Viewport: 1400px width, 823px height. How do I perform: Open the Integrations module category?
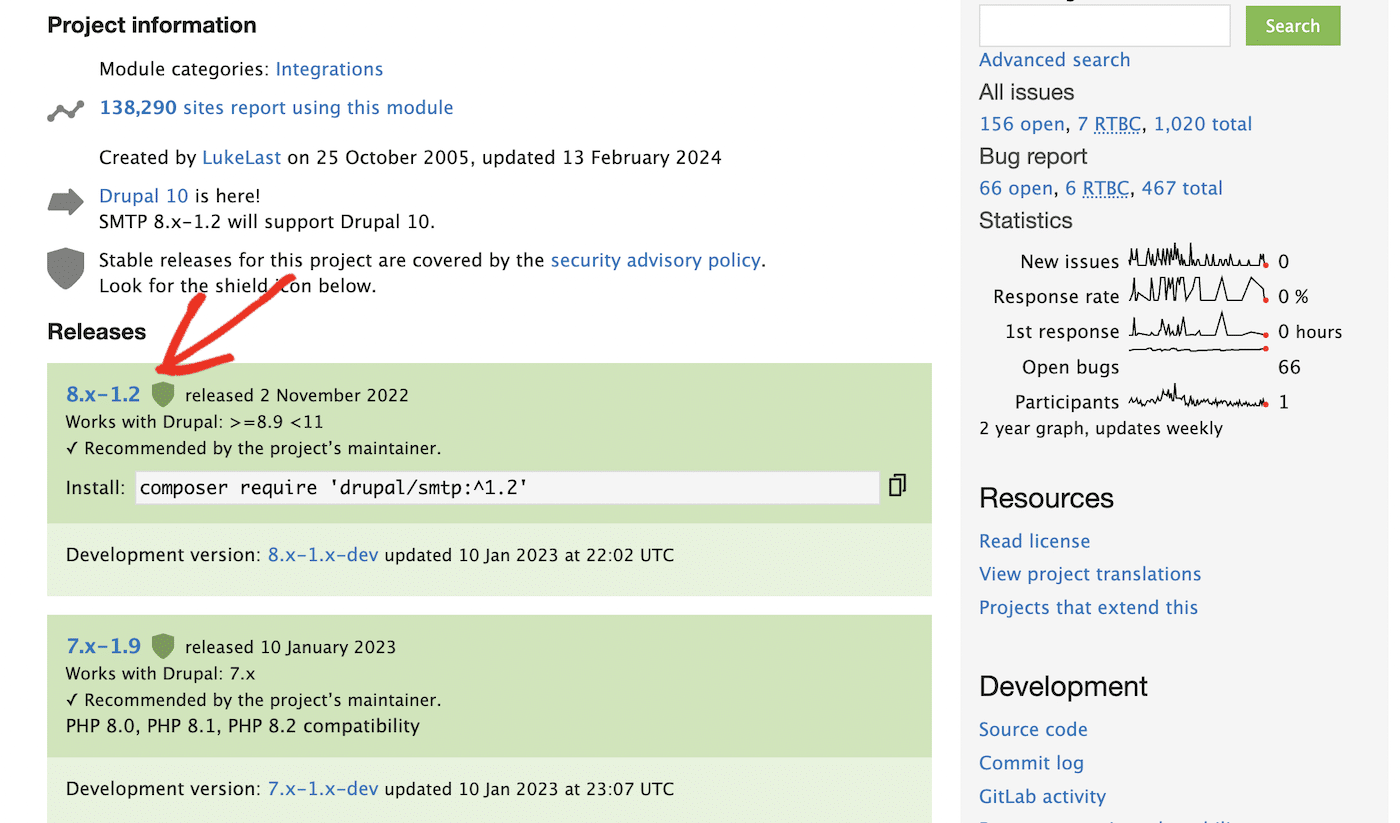point(329,69)
